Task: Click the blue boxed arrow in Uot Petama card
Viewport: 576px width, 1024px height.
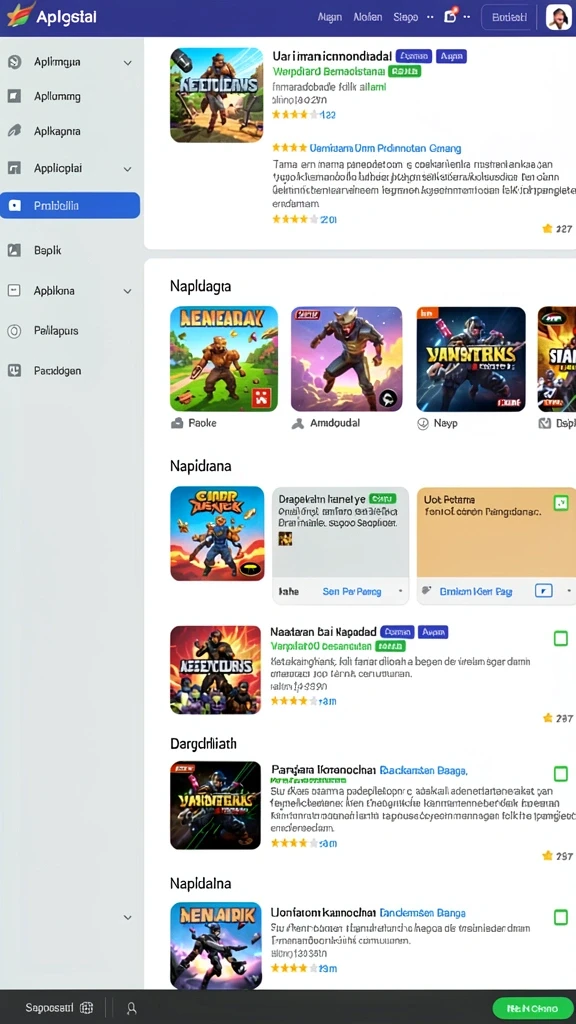Action: coord(543,590)
